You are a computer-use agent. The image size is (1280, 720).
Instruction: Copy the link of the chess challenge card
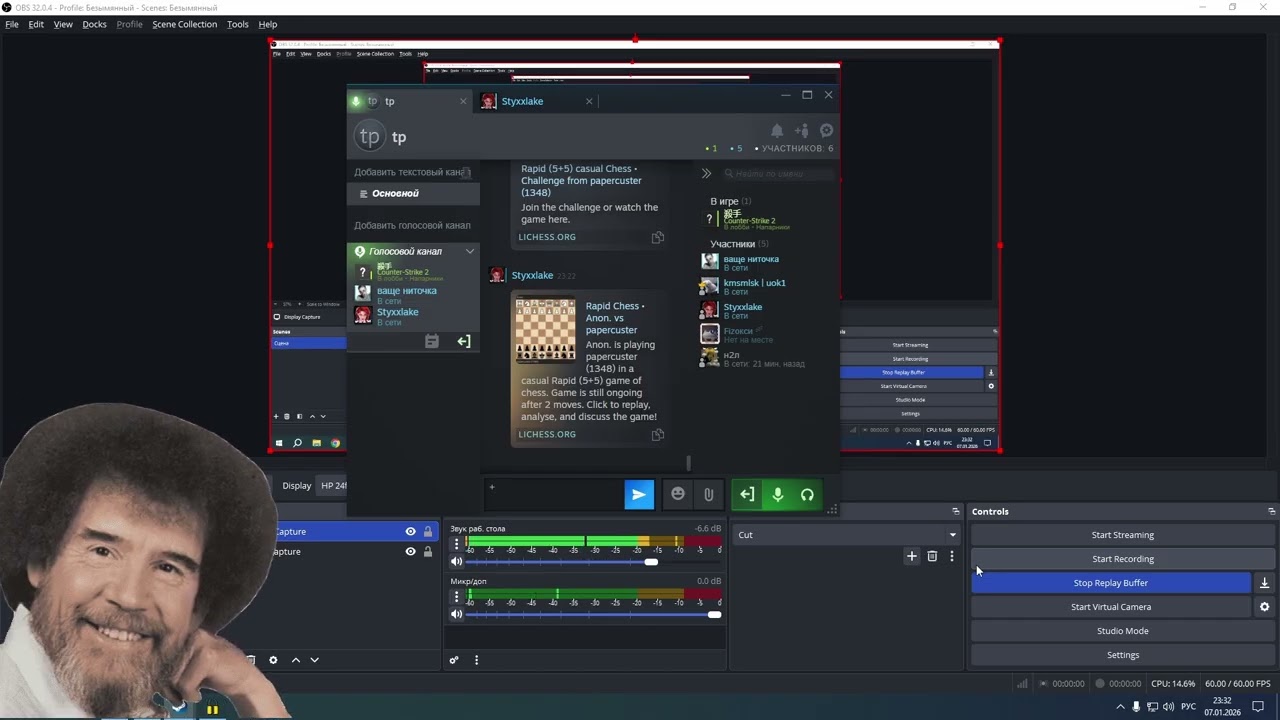658,237
